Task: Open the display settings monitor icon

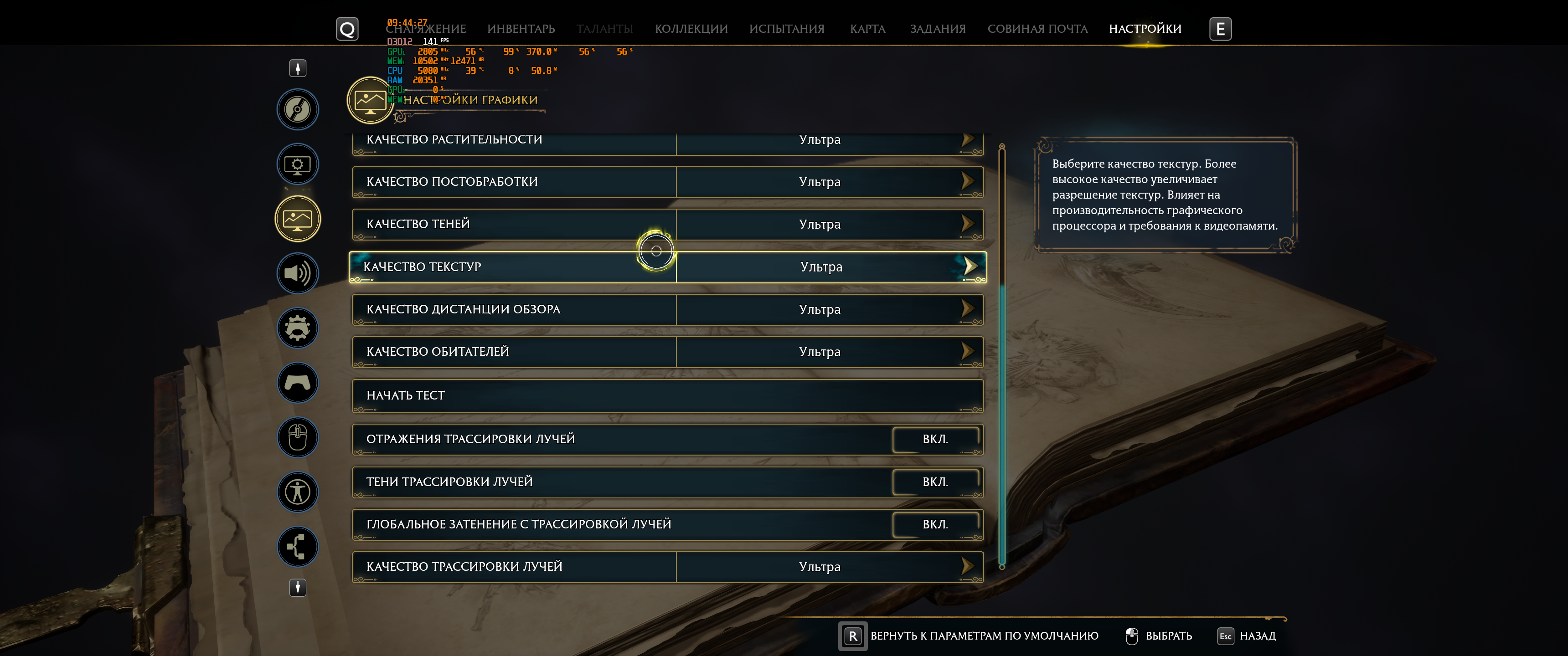Action: pos(298,164)
